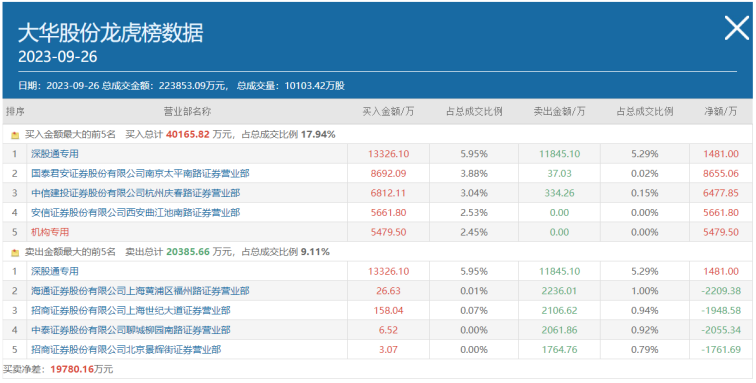Screen dimensions: 756x383
Task: Click the 卖出金额/万 column header
Action: (x=559, y=111)
